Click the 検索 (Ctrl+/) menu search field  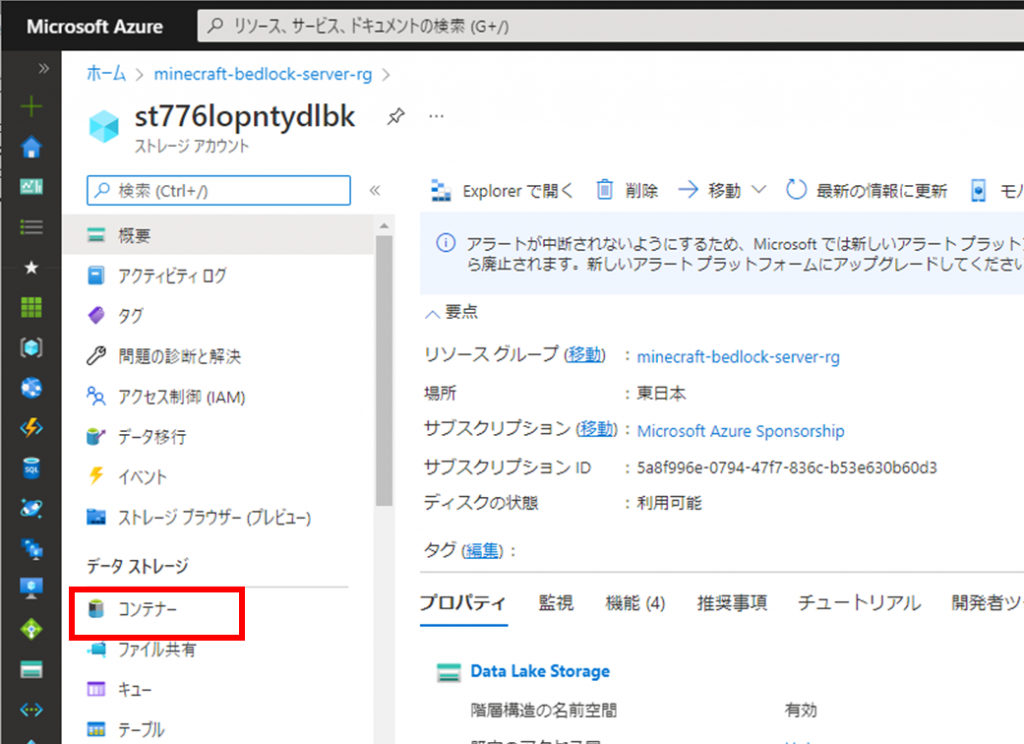219,191
